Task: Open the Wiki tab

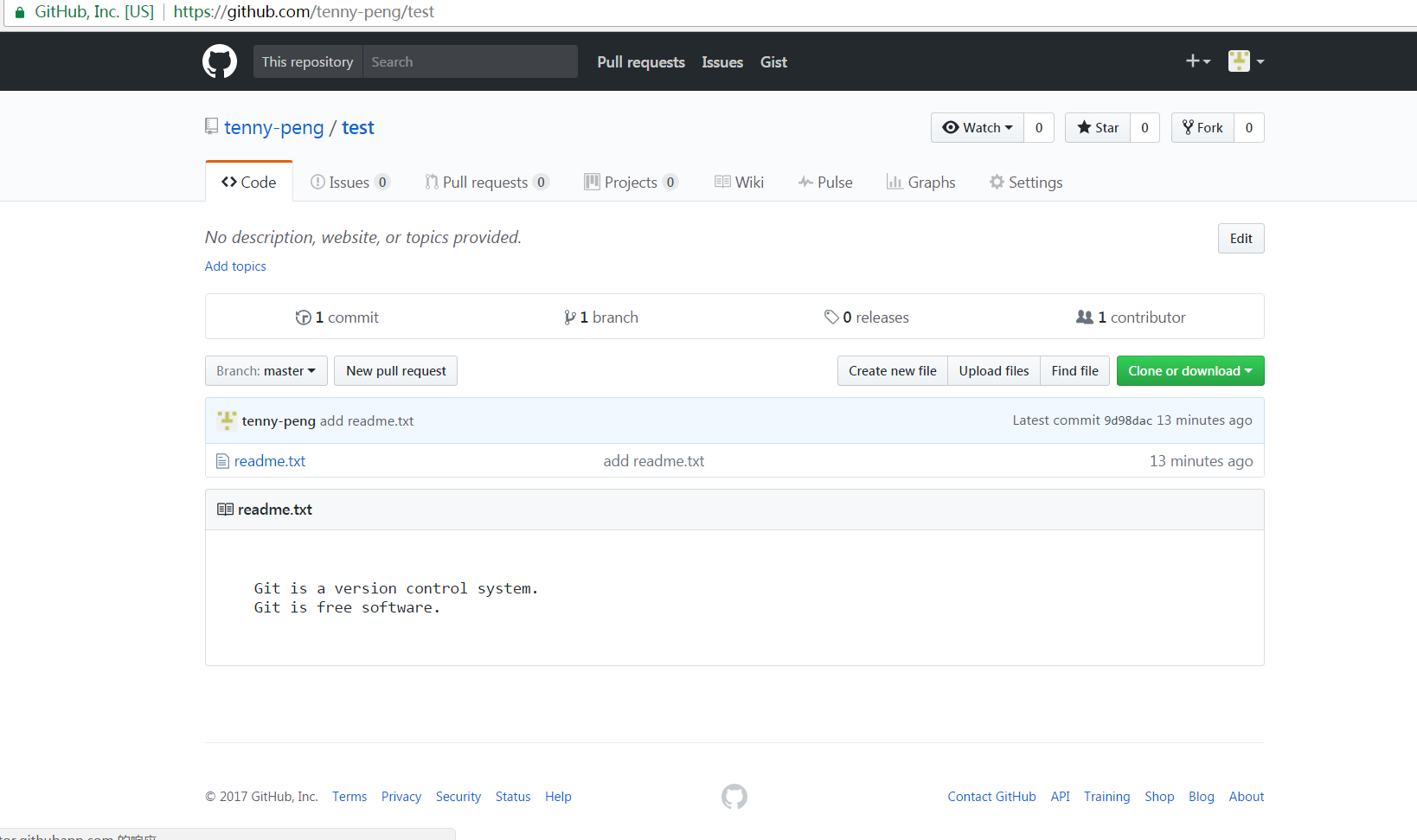Action: pyautogui.click(x=740, y=182)
